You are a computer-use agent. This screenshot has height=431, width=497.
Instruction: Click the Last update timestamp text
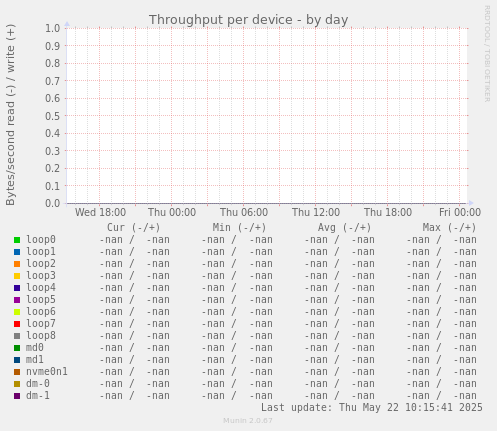pyautogui.click(x=372, y=408)
